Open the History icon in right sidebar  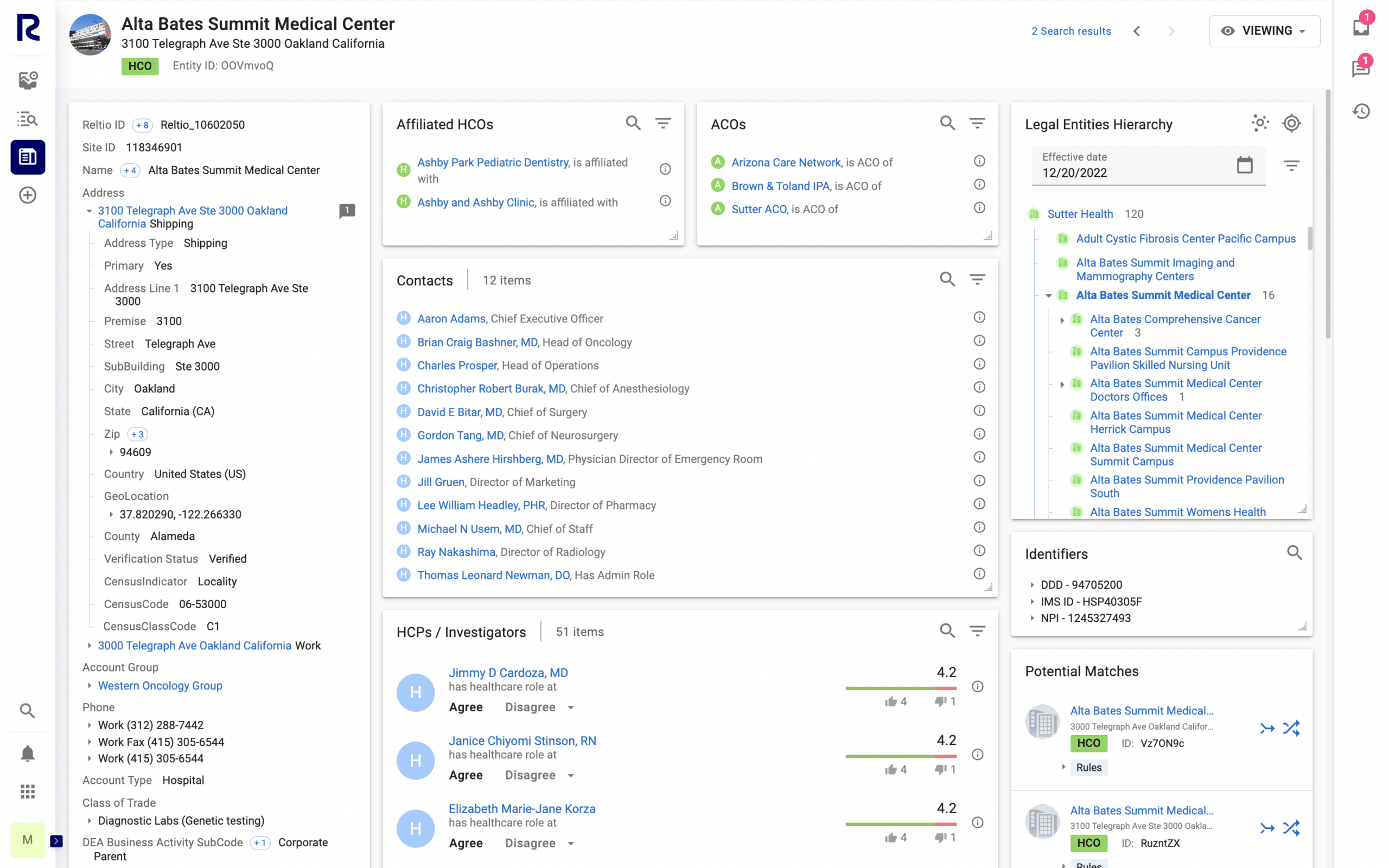[1361, 111]
